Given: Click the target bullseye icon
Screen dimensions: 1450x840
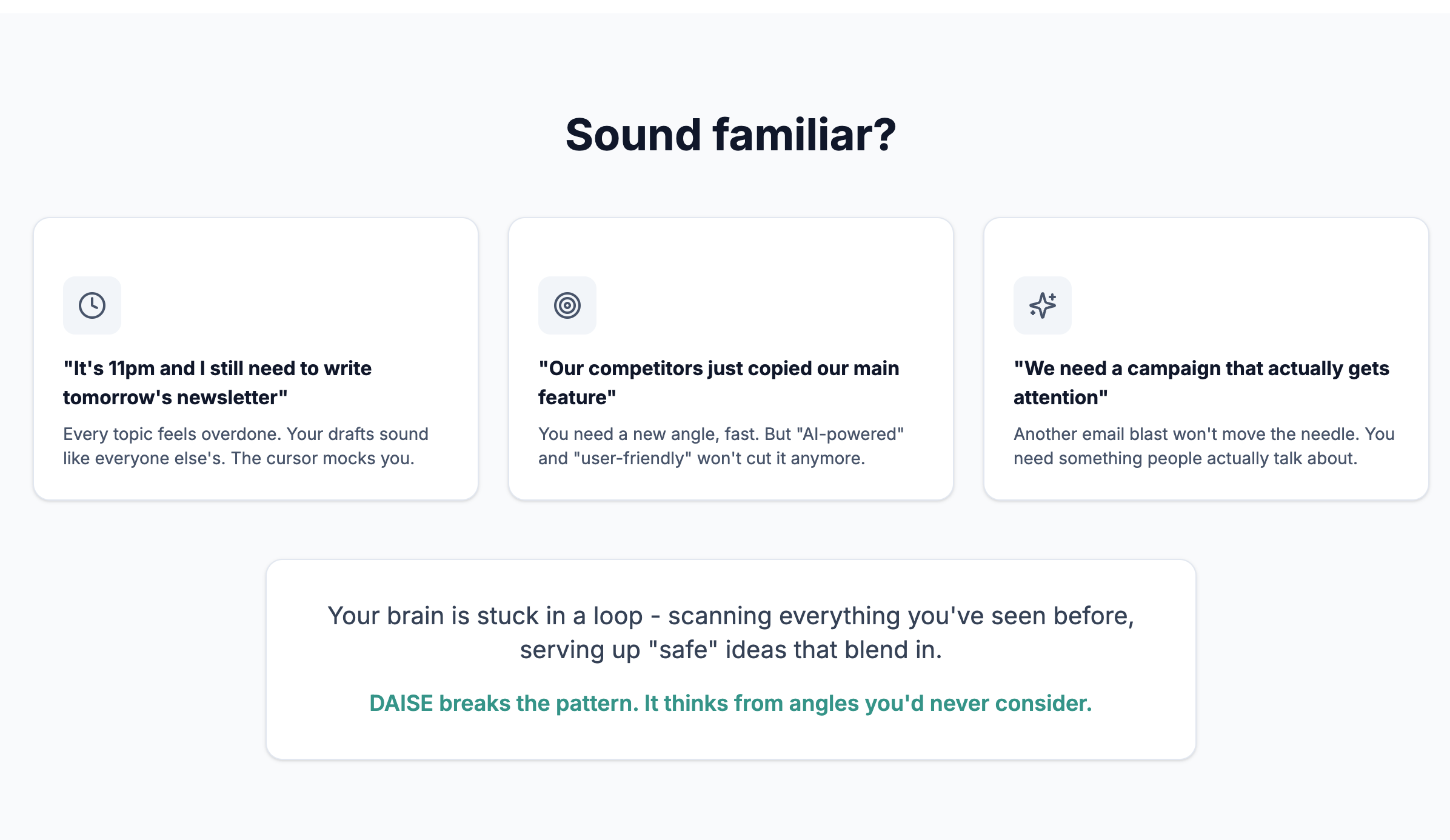Looking at the screenshot, I should pos(567,305).
